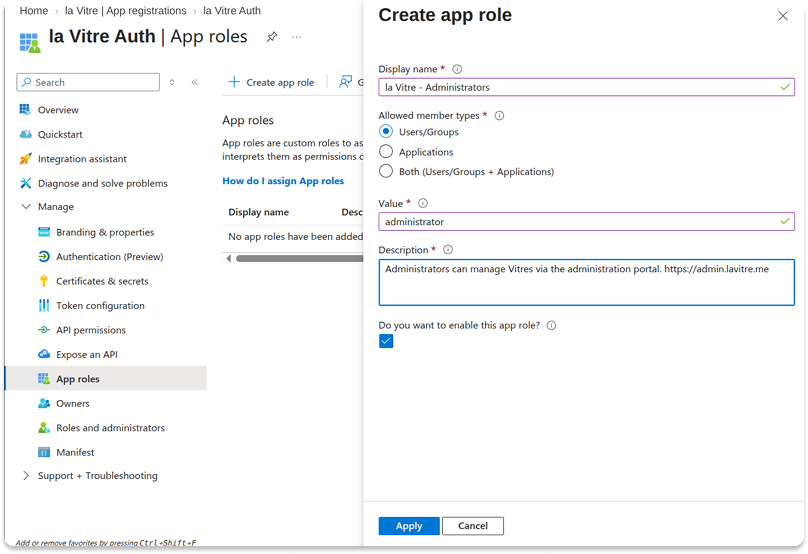Click the Display name input field
This screenshot has width=808, height=554.
tap(586, 87)
